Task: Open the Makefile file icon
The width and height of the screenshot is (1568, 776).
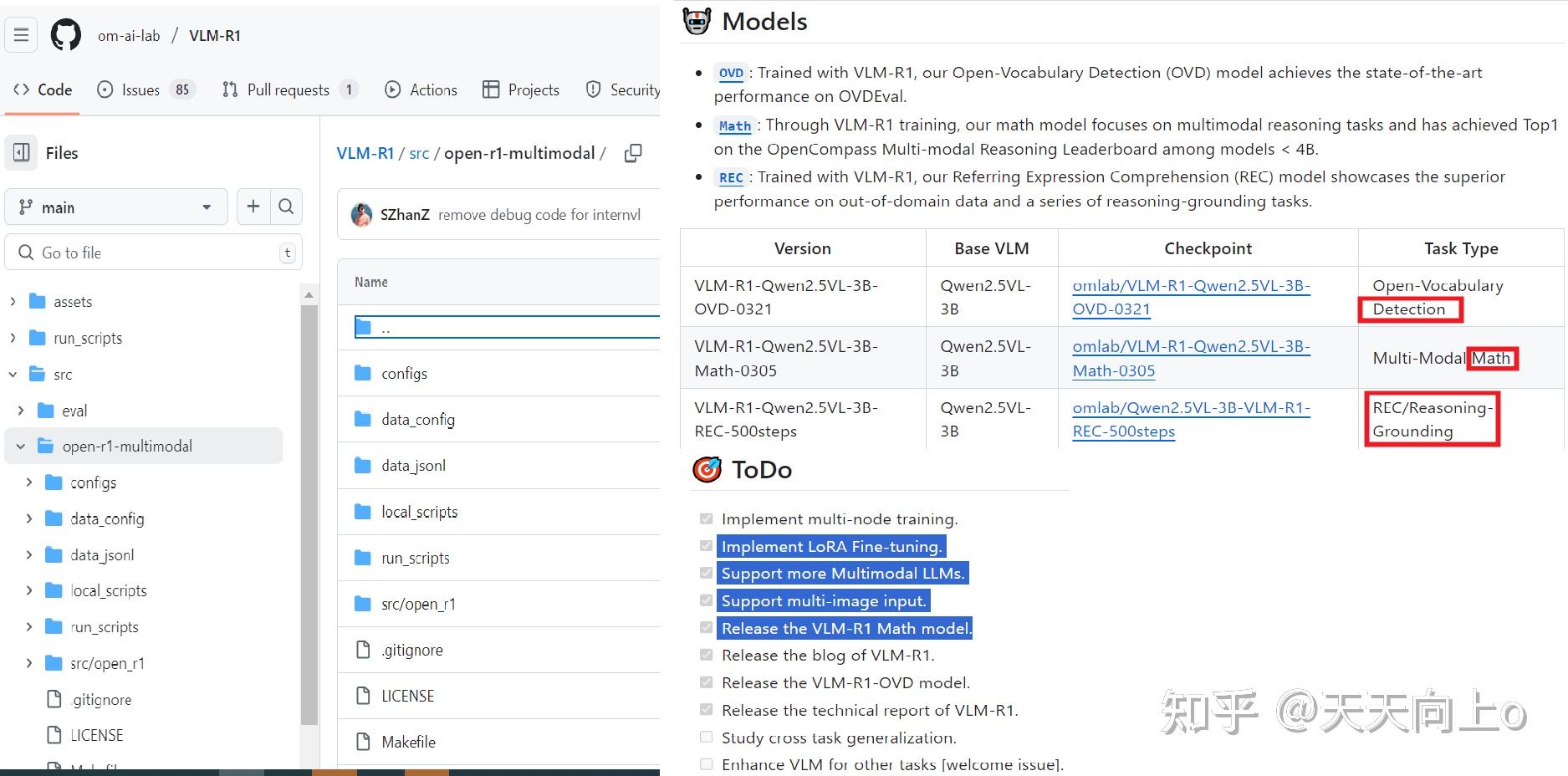Action: point(363,742)
